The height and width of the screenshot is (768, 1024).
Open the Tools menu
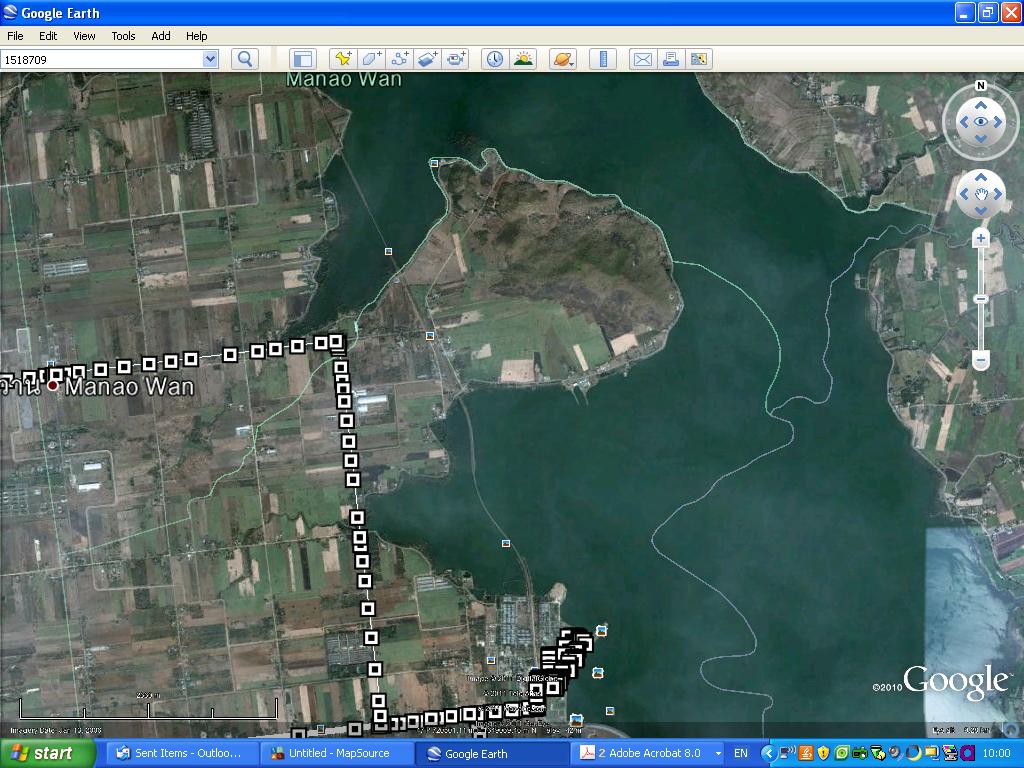point(123,36)
